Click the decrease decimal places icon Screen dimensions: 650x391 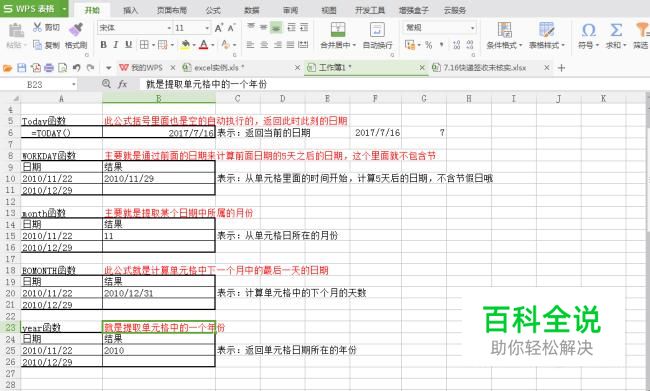[x=470, y=45]
